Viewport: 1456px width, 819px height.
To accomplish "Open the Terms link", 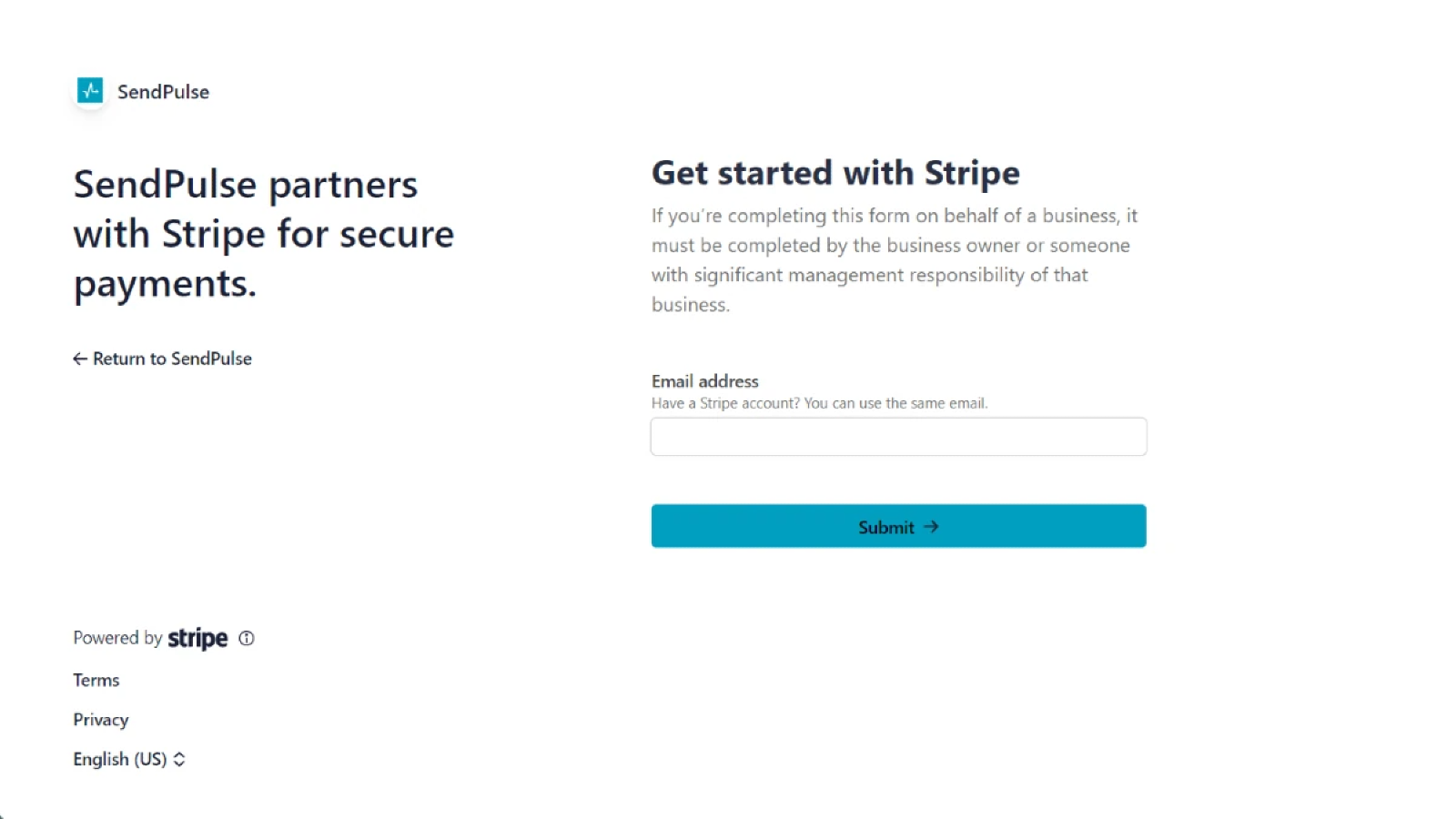I will pos(96,681).
